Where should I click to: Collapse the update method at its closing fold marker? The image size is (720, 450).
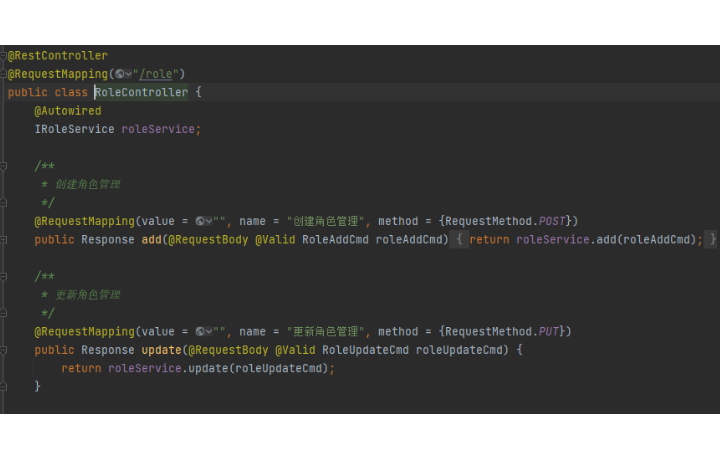4,386
